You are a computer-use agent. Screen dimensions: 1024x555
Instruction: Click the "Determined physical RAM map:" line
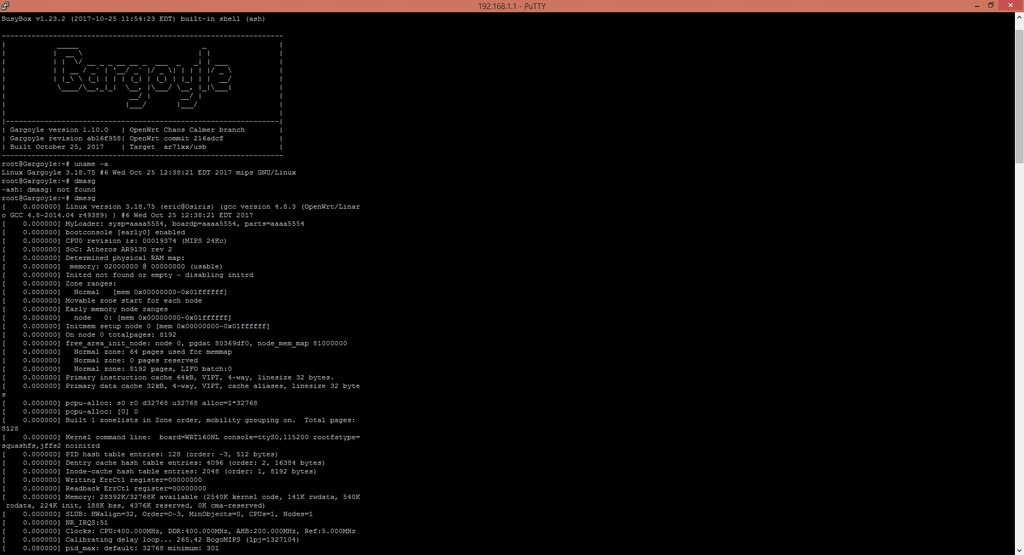[93, 257]
